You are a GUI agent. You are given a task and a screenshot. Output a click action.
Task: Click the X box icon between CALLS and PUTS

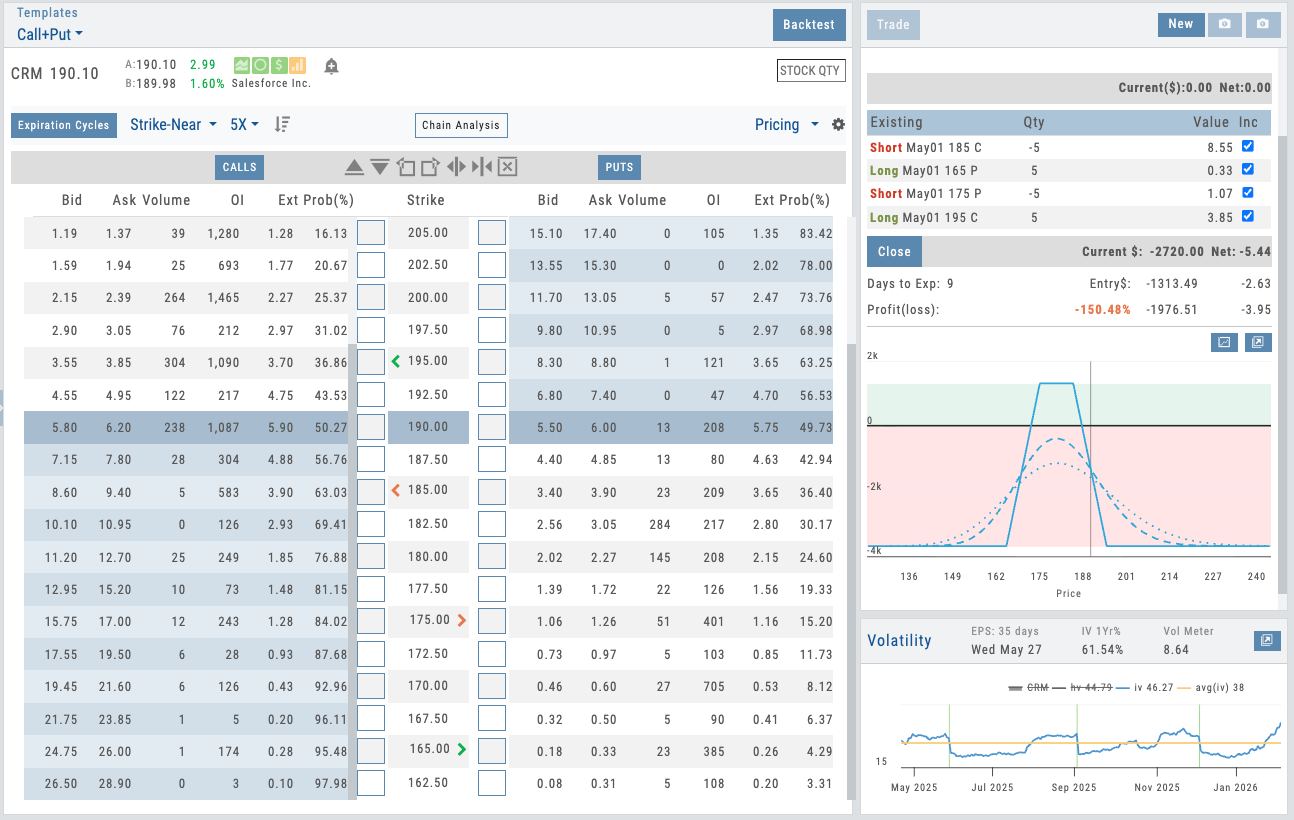[507, 167]
